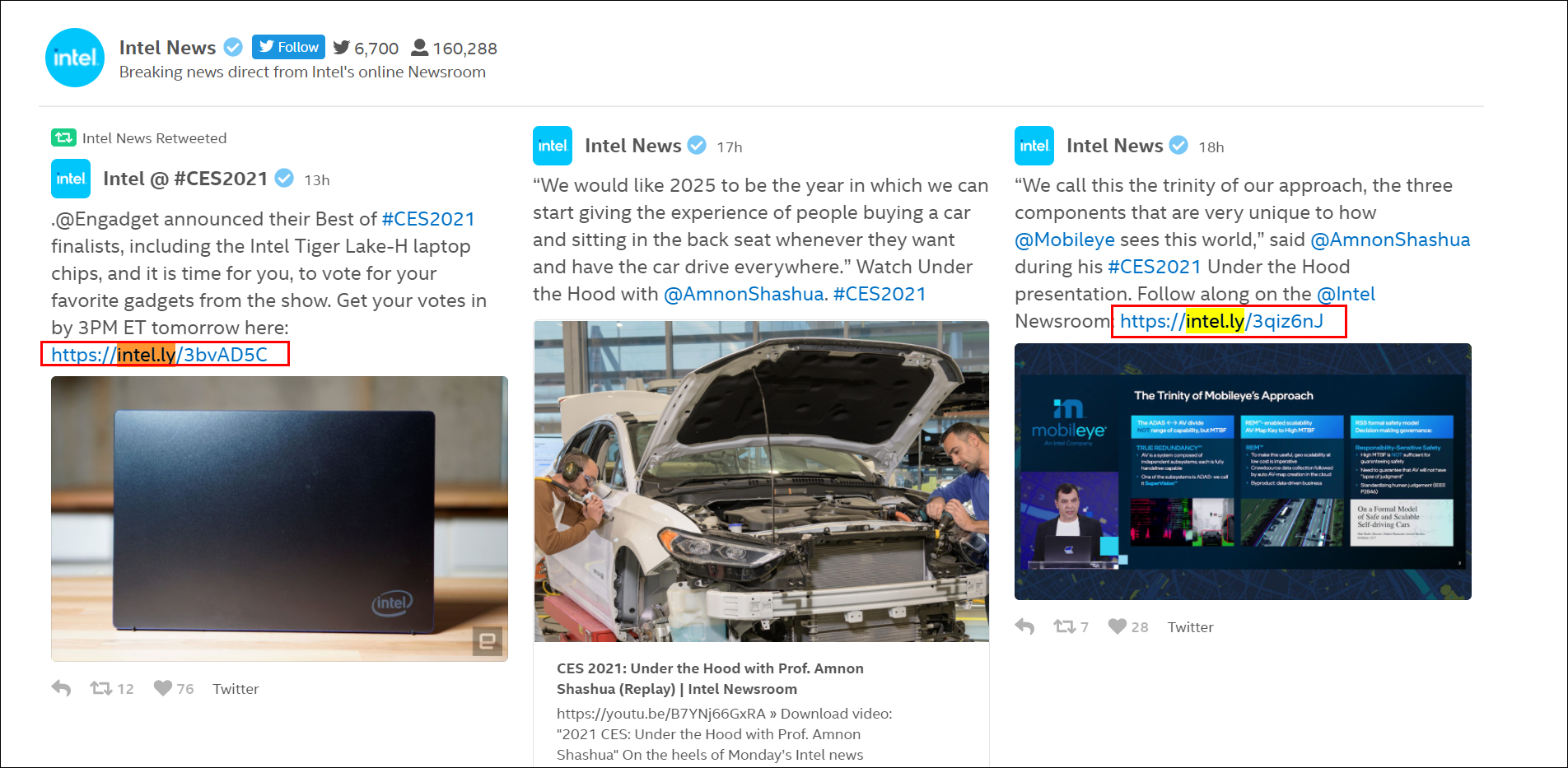Click the Follow button for Intel News

288,47
